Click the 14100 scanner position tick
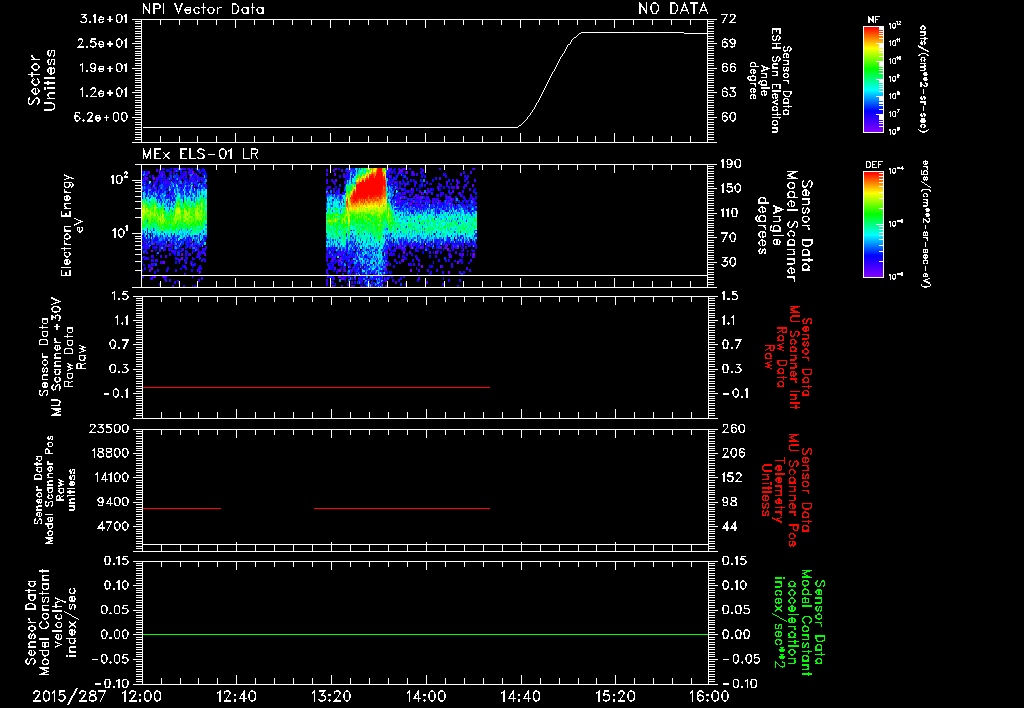This screenshot has width=1024, height=708. pyautogui.click(x=110, y=477)
